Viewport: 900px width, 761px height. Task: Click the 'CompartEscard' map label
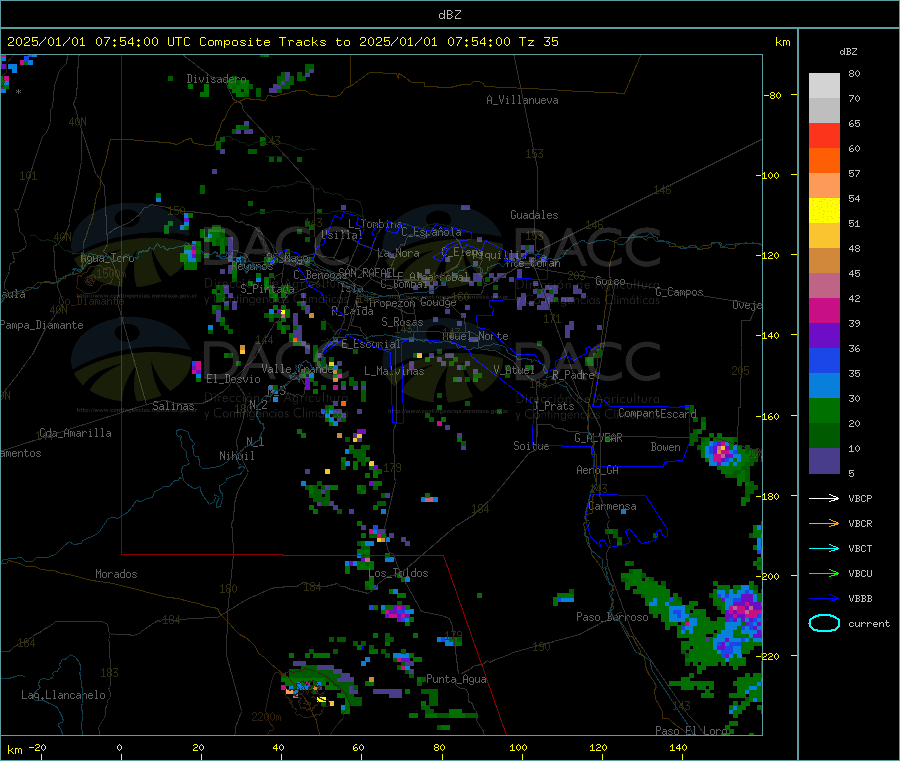click(657, 413)
